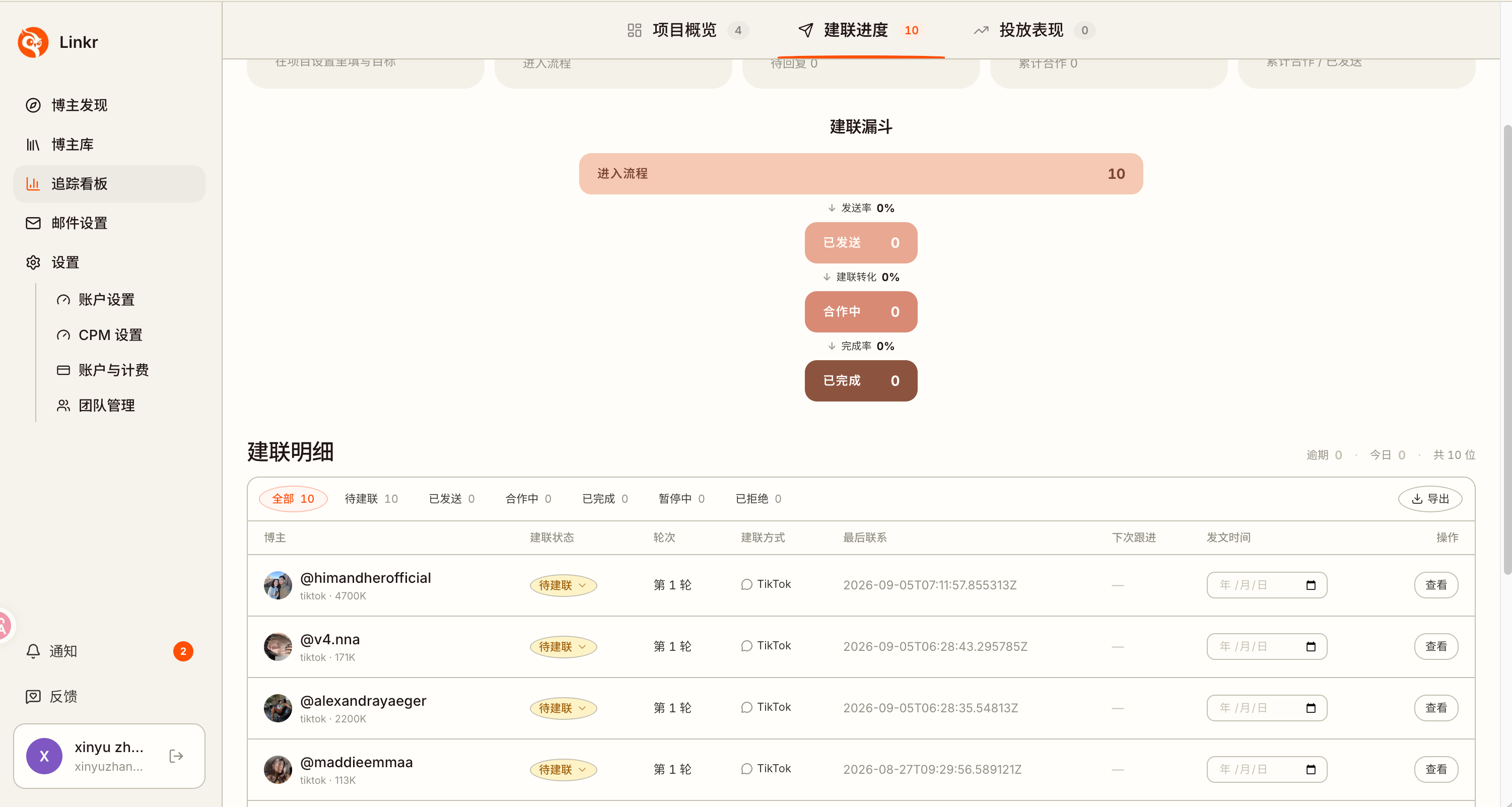Open 待建联 dropdown for @alexandrayaeger
This screenshot has height=807, width=1512.
point(563,708)
